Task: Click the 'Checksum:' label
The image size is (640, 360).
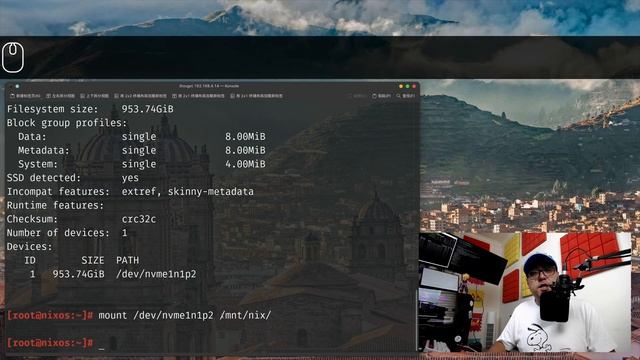Action: click(x=32, y=219)
